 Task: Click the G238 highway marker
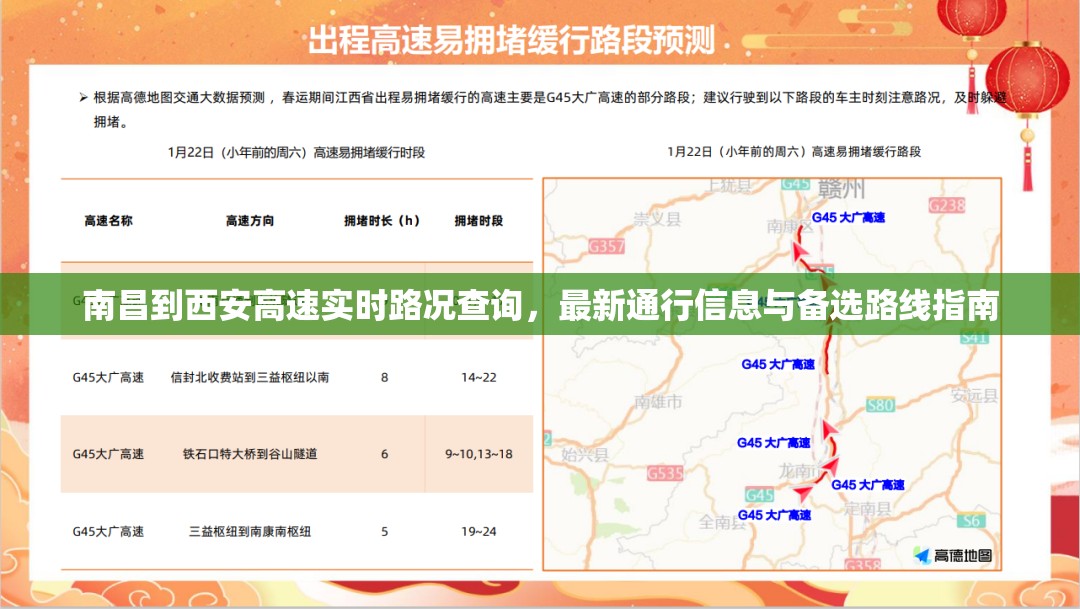coord(946,206)
